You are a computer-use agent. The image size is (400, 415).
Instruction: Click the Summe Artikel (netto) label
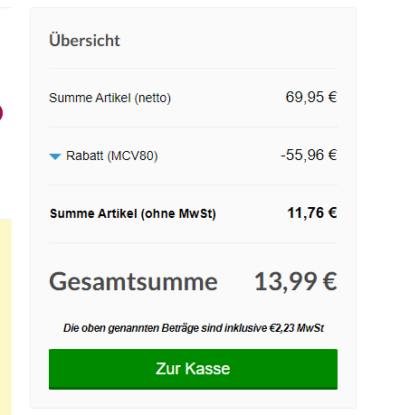tap(110, 98)
